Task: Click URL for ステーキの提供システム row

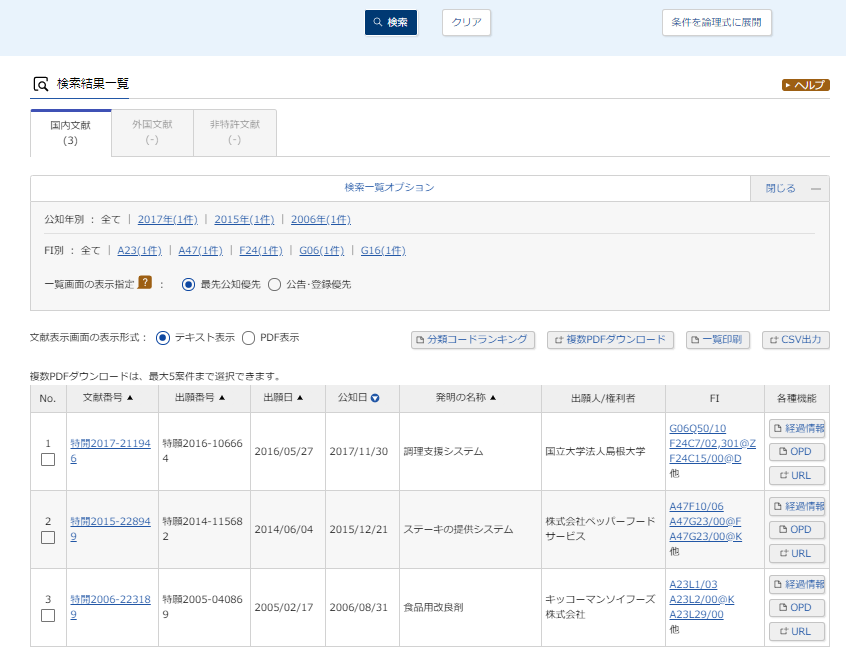Action: pos(797,554)
